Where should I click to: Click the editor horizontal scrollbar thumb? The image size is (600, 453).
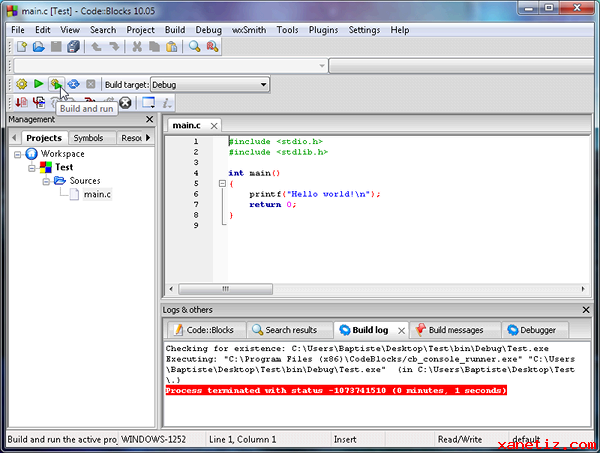point(225,289)
